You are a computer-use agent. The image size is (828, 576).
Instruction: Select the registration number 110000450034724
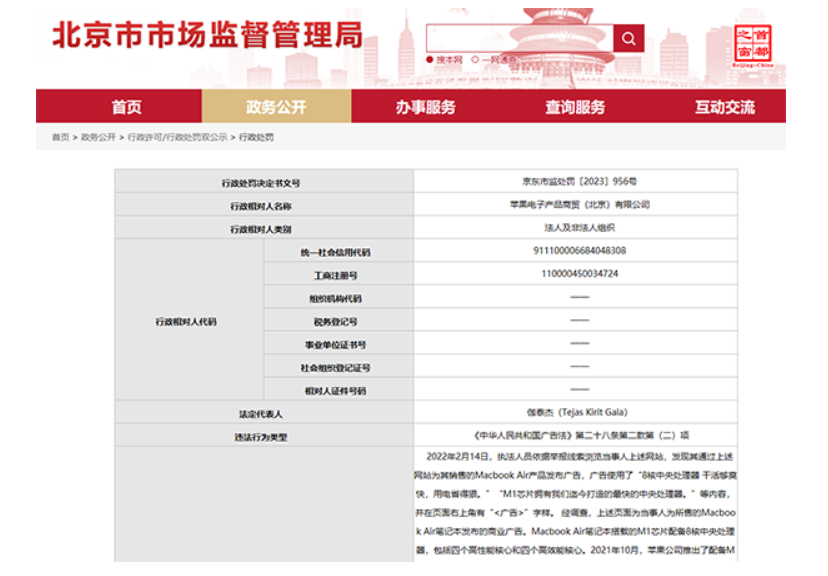pos(579,273)
